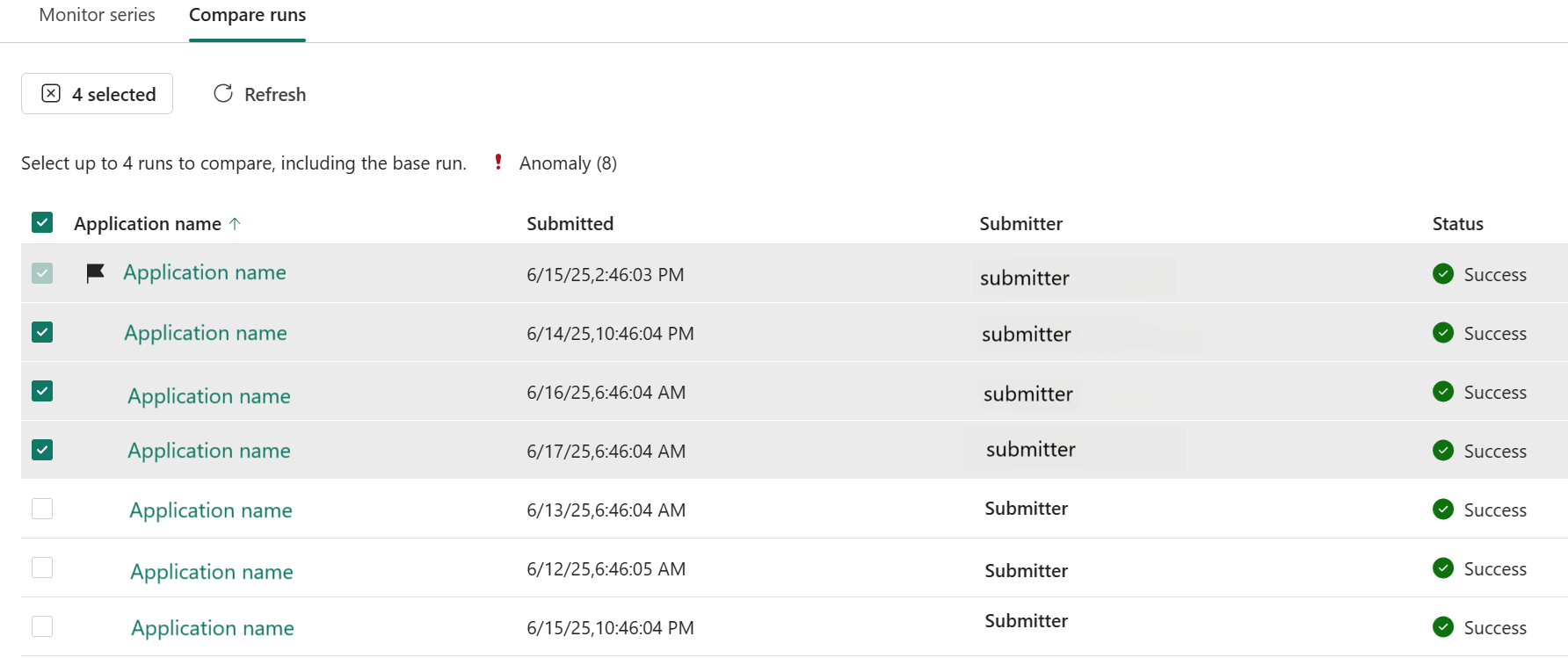The height and width of the screenshot is (658, 1568).
Task: Switch to the Monitor series tab
Action: pyautogui.click(x=98, y=15)
